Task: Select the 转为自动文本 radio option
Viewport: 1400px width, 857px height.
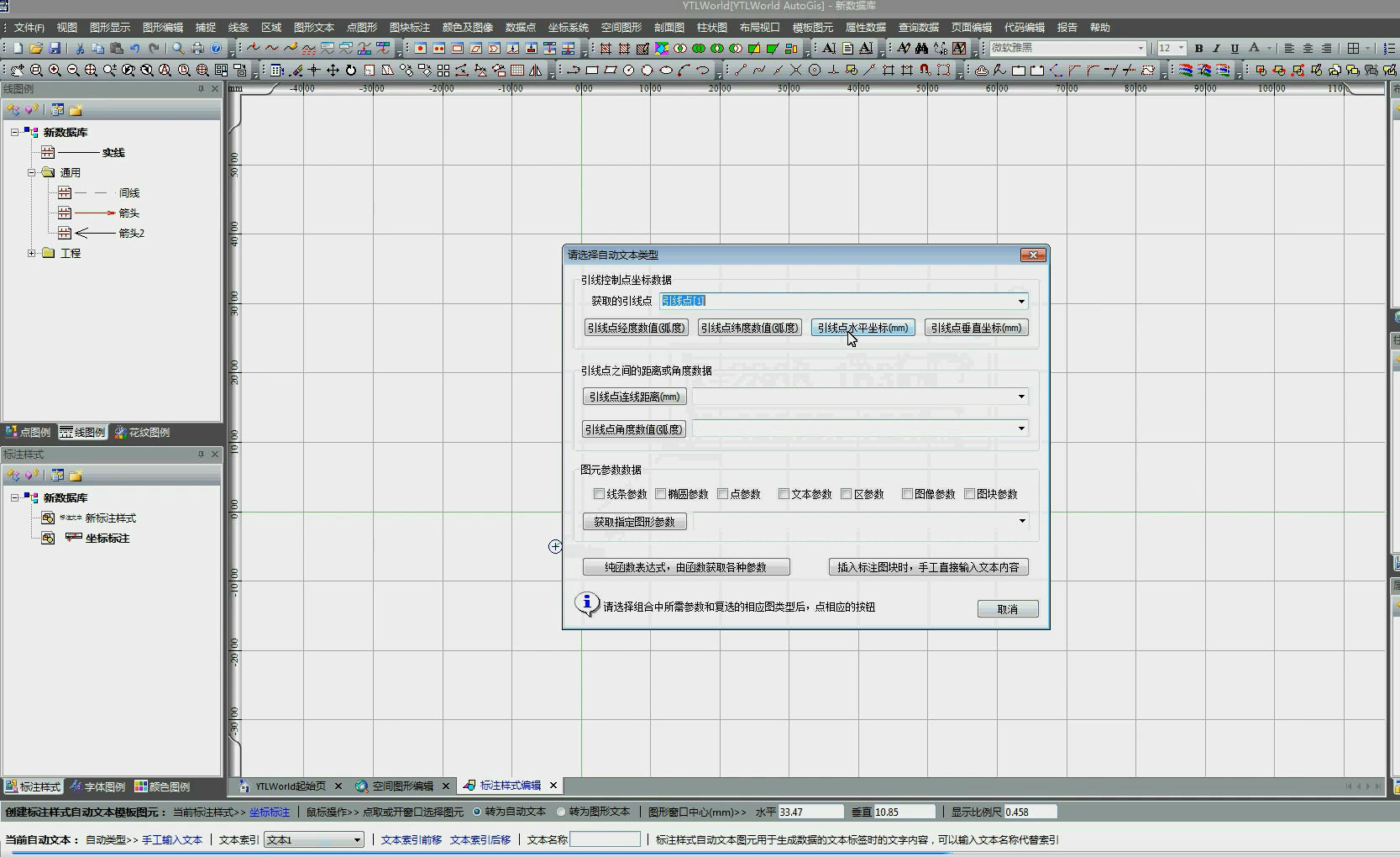Action: click(x=477, y=812)
